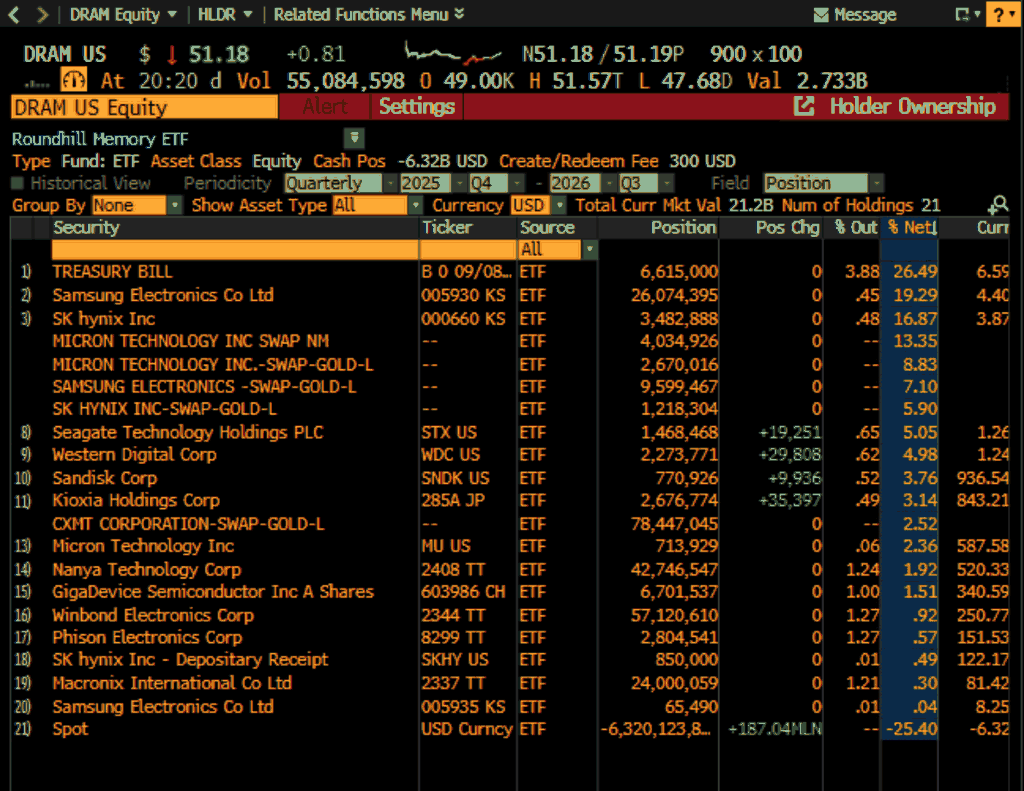
Task: Select Seagate Technology Holdings PLC row
Action: tap(509, 432)
